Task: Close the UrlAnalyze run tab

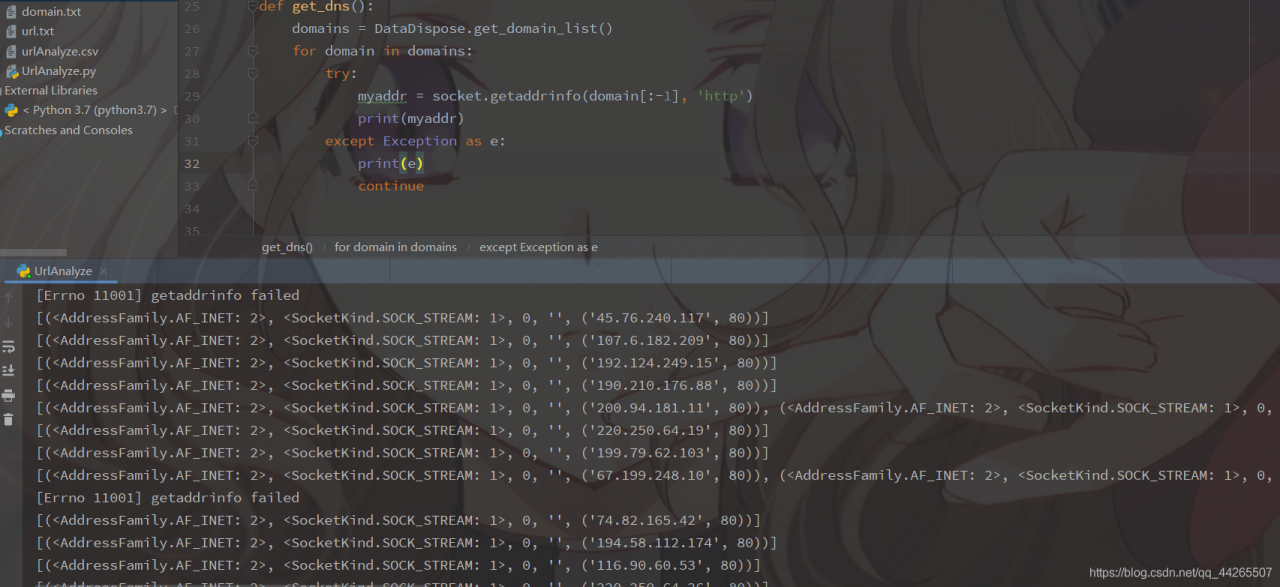Action: point(103,272)
